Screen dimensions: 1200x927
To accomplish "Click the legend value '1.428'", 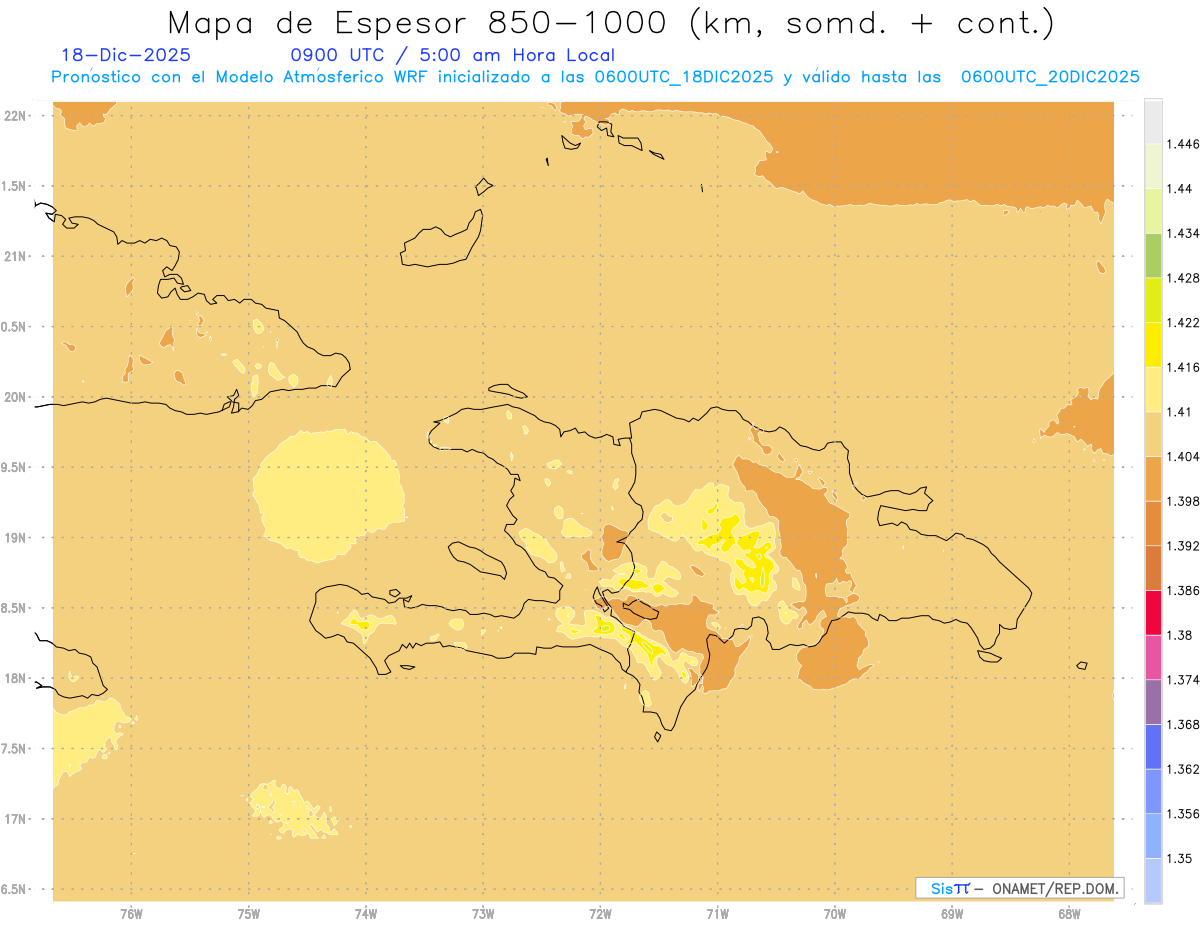I will [x=1184, y=278].
